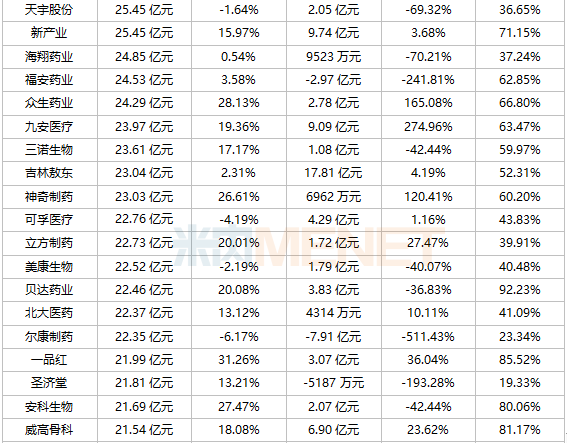
Task: Select 北大医药 net profit 4314 万元
Action: pyautogui.click(x=333, y=313)
